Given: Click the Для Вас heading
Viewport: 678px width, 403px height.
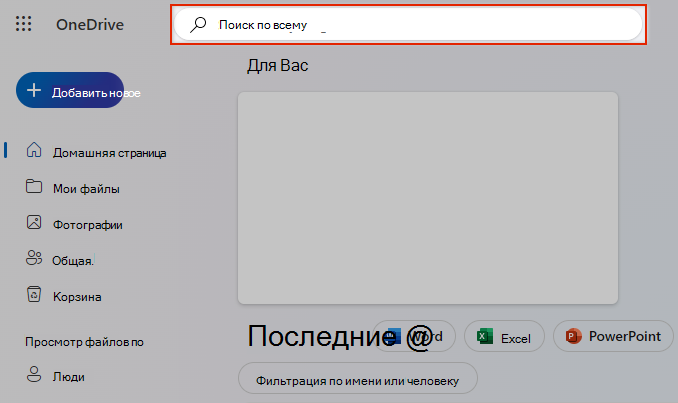Looking at the screenshot, I should 278,65.
